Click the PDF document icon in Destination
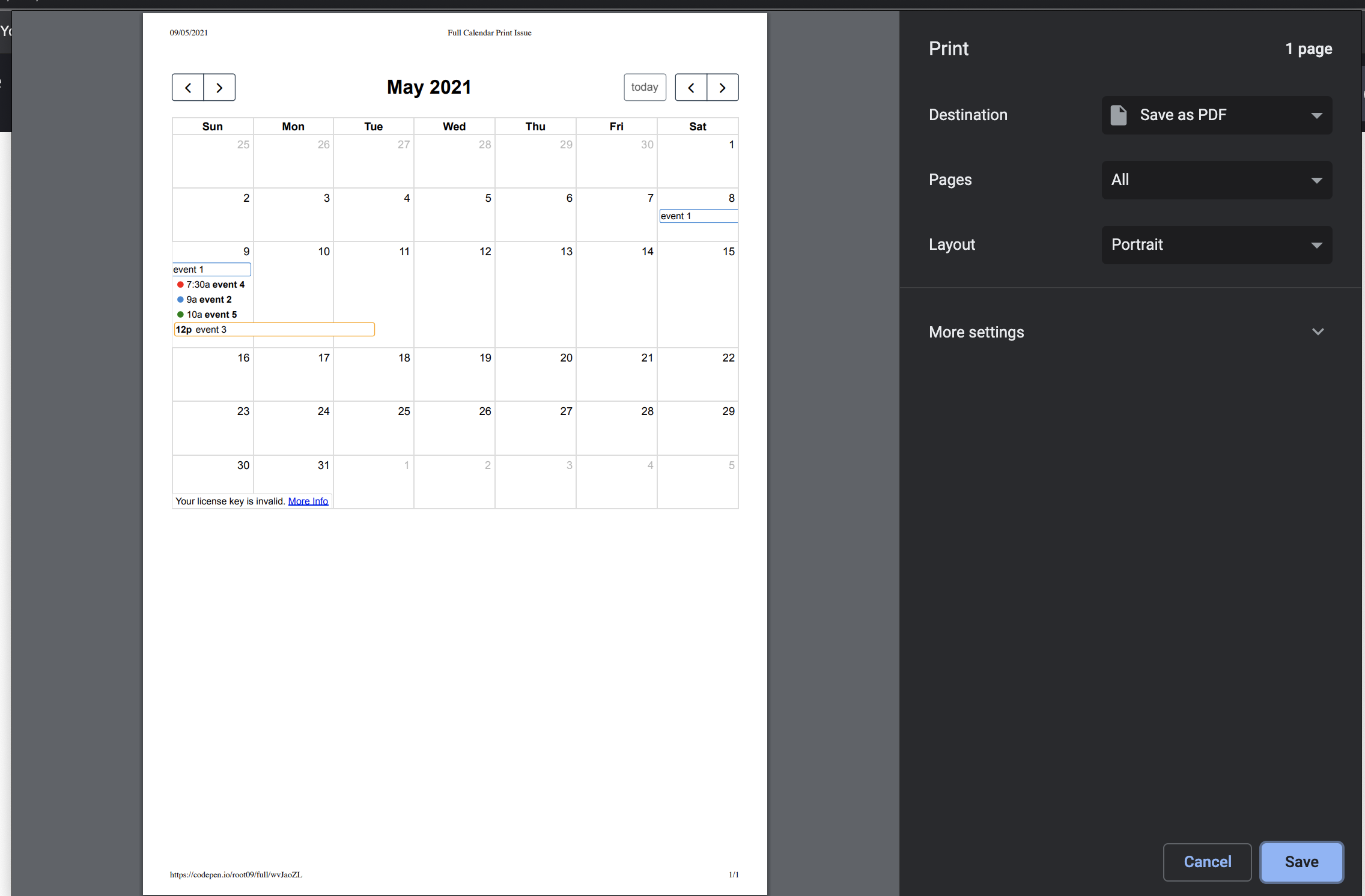This screenshot has width=1365, height=896. (x=1118, y=115)
